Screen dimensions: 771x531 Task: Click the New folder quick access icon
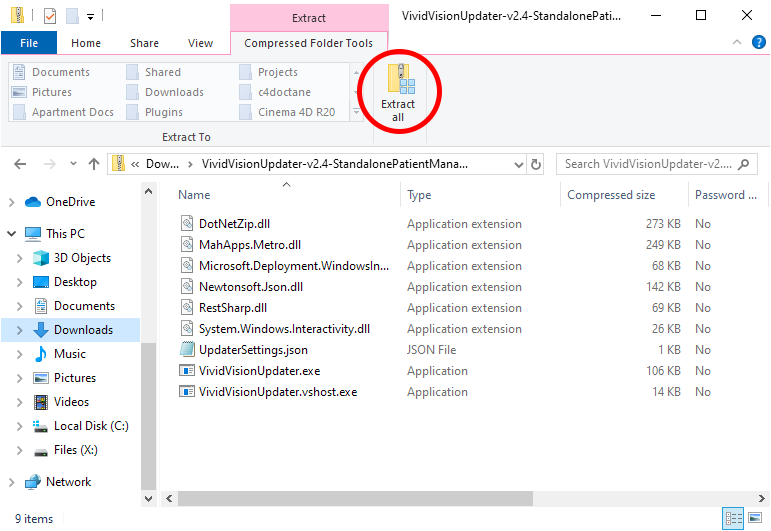(x=73, y=16)
